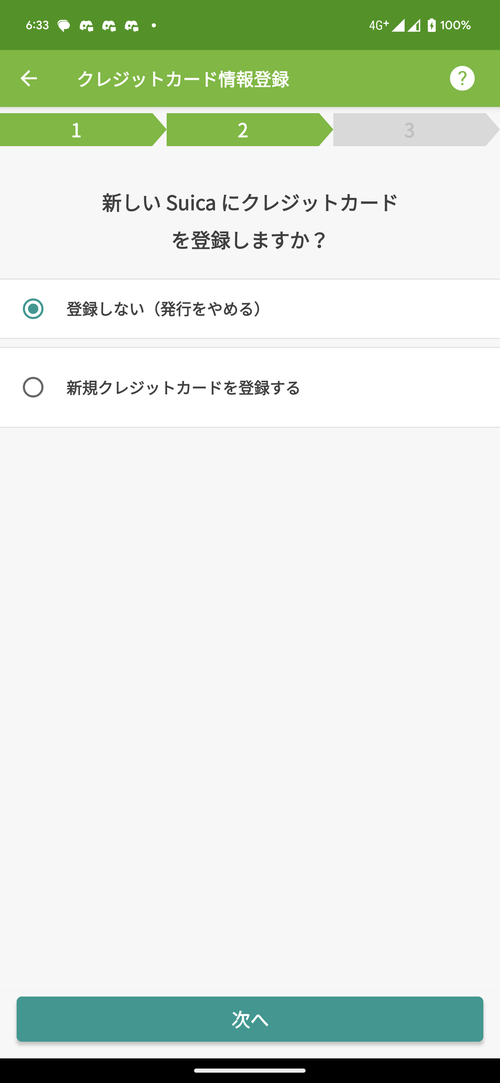Tap the cellular signal strength icon
The height and width of the screenshot is (1083, 500).
point(398,26)
